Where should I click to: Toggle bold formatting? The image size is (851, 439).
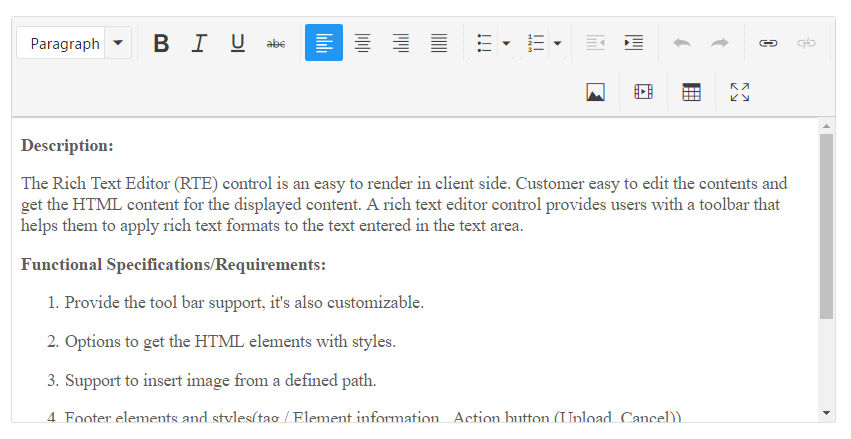click(161, 43)
